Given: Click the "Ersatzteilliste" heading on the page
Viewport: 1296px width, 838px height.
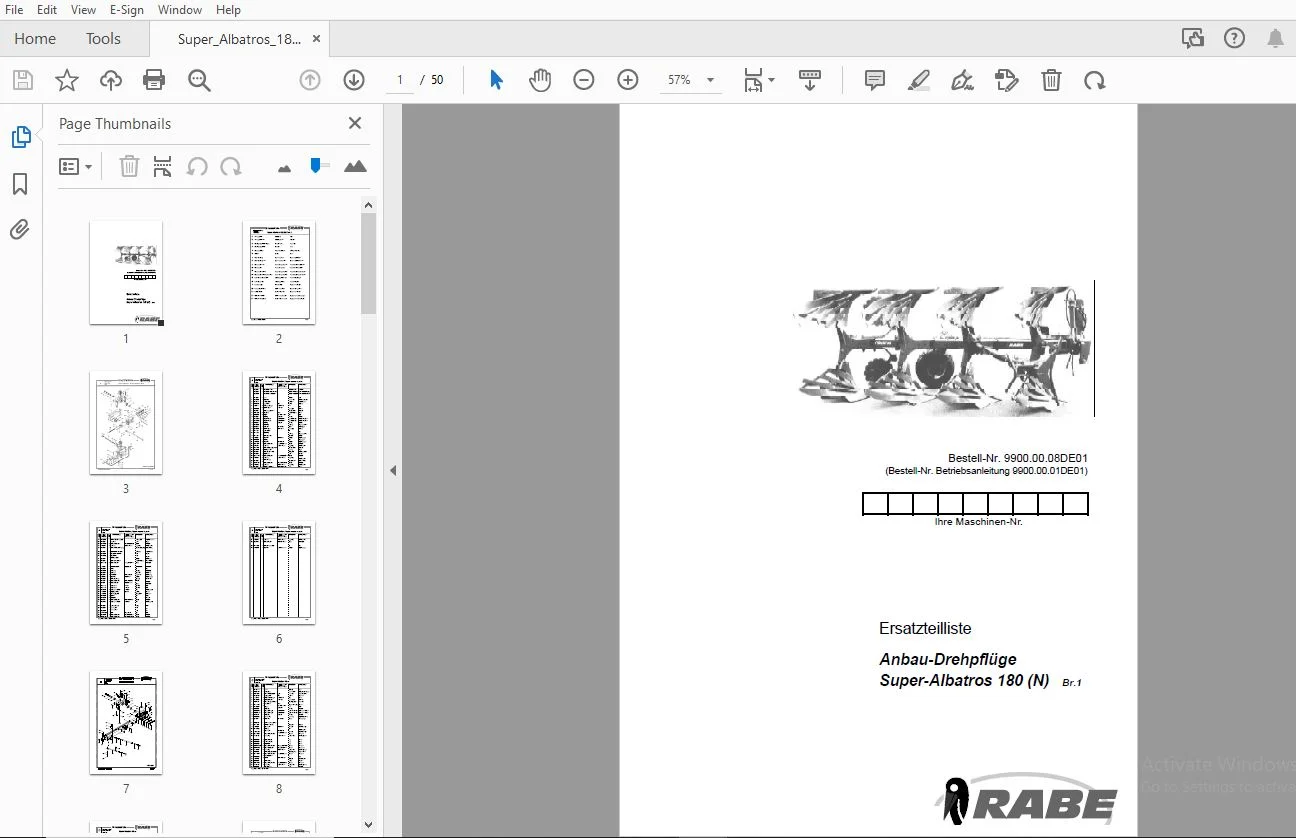Looking at the screenshot, I should [x=925, y=629].
